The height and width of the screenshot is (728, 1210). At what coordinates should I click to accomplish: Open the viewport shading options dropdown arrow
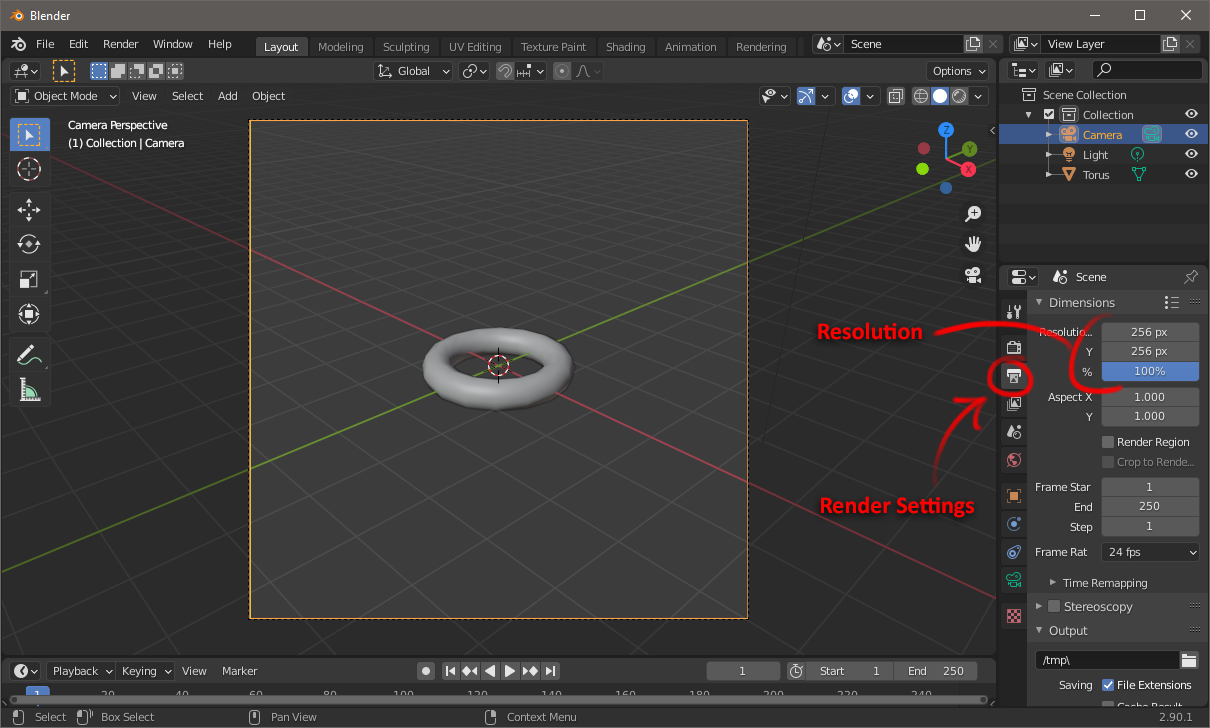pyautogui.click(x=980, y=96)
